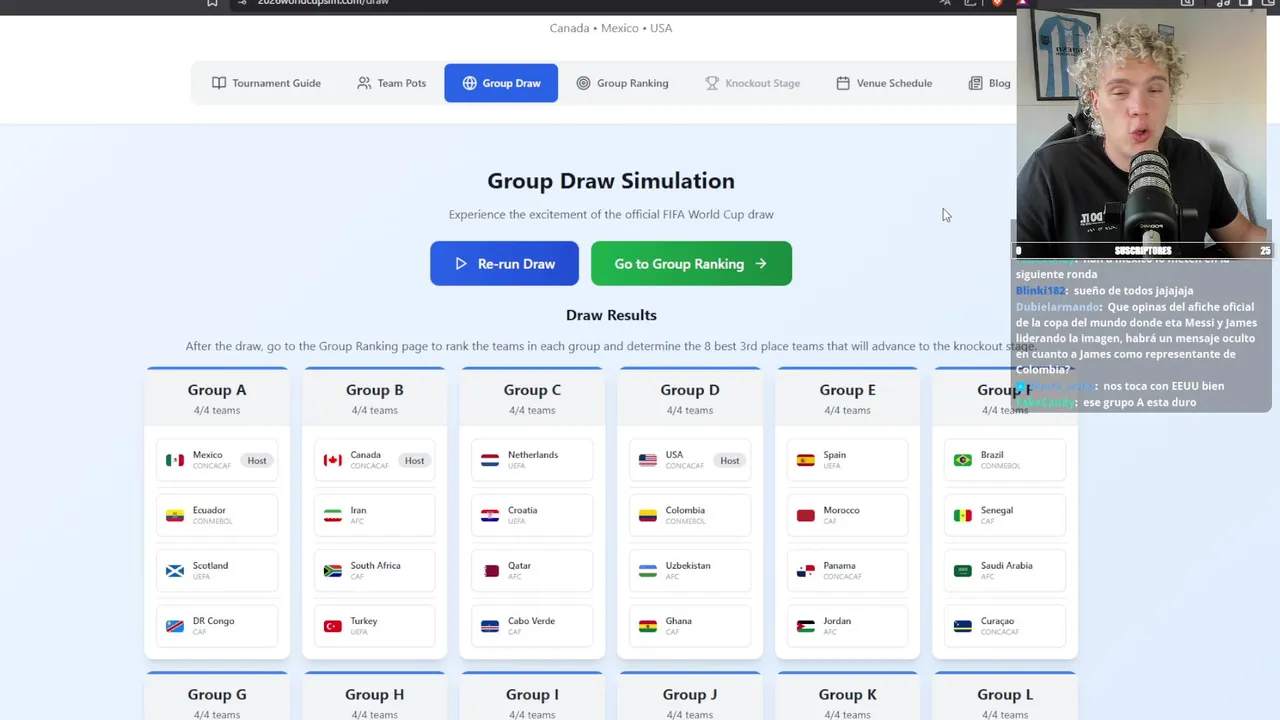Click the Cabo Verde flag icon

pos(490,626)
